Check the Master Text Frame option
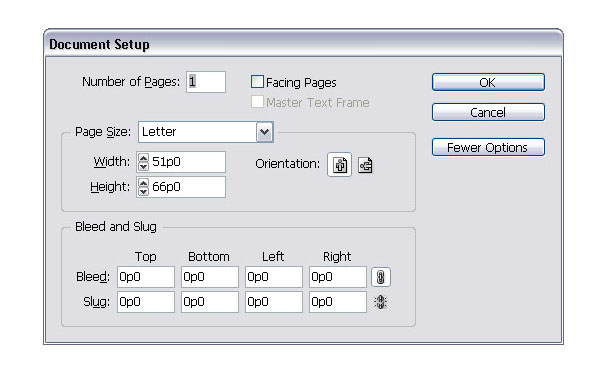Image resolution: width=600 pixels, height=379 pixels. (x=257, y=102)
